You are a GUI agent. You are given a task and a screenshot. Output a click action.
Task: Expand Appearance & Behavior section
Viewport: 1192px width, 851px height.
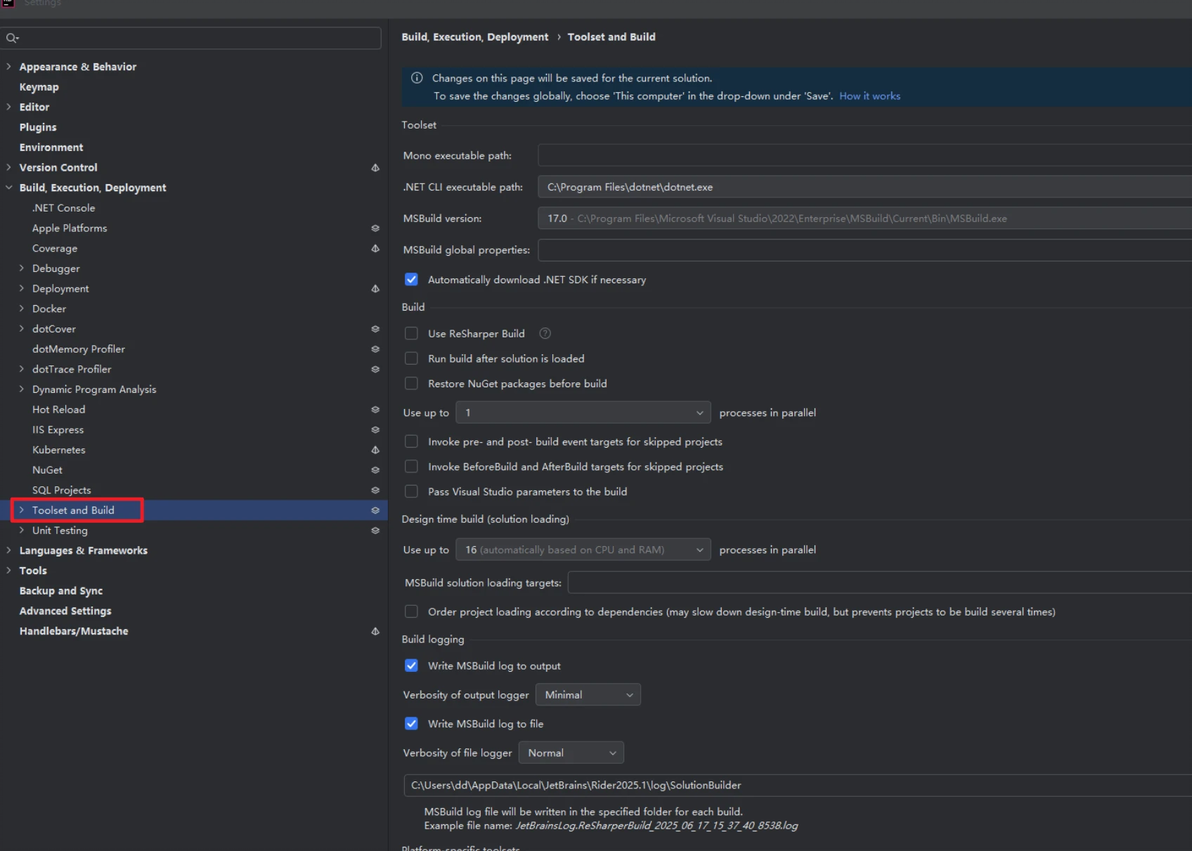(x=8, y=67)
